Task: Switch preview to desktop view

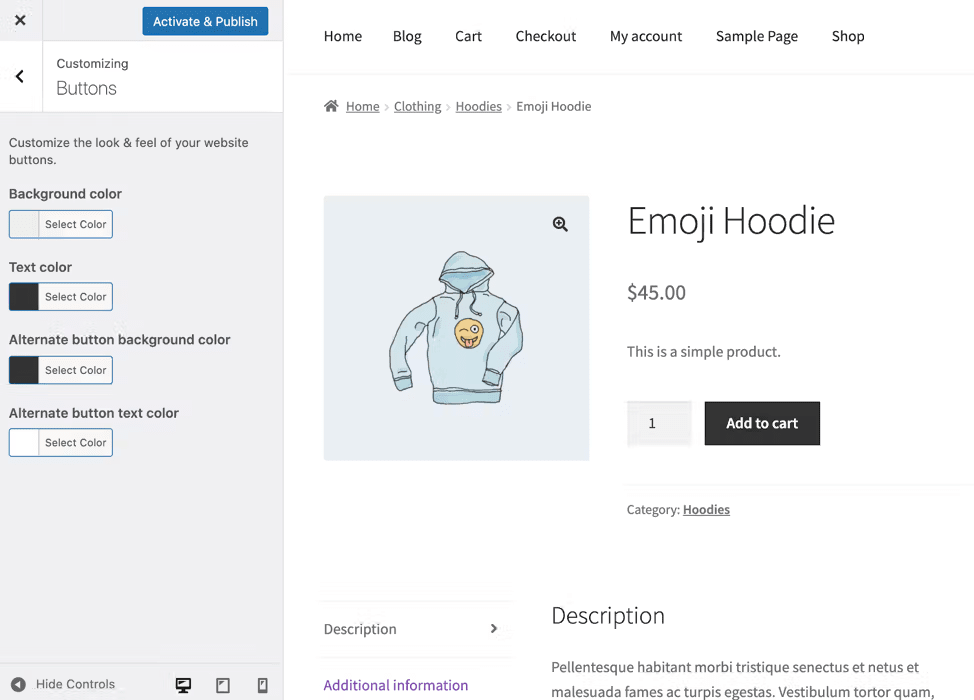Action: click(x=183, y=684)
